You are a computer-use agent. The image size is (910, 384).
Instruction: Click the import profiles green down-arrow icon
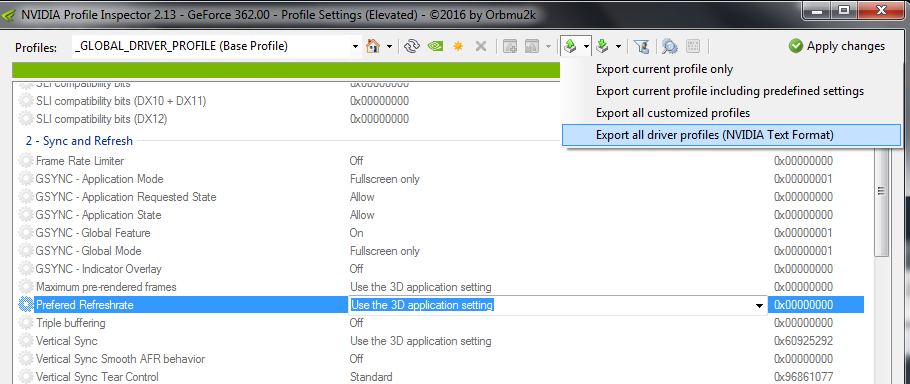(603, 46)
